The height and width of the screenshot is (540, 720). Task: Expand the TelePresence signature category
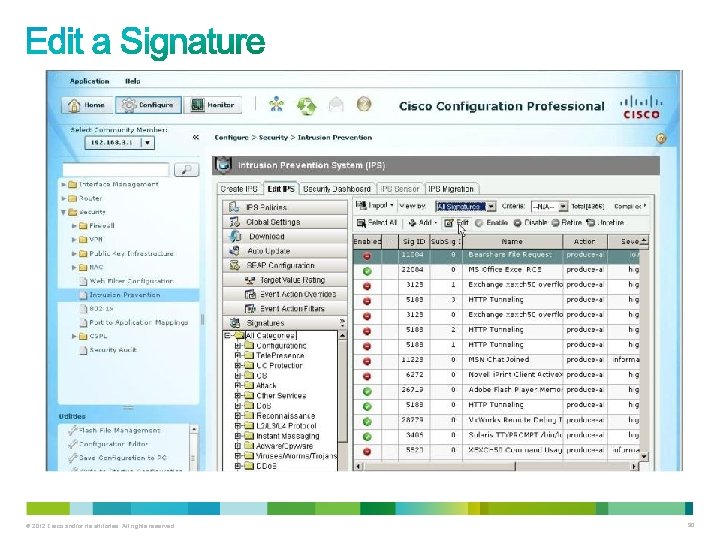pyautogui.click(x=237, y=356)
